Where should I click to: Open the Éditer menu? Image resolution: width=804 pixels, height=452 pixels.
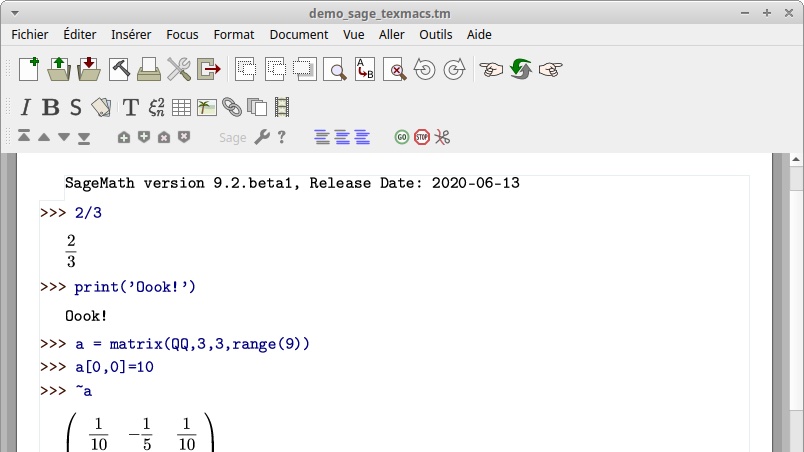pos(79,35)
